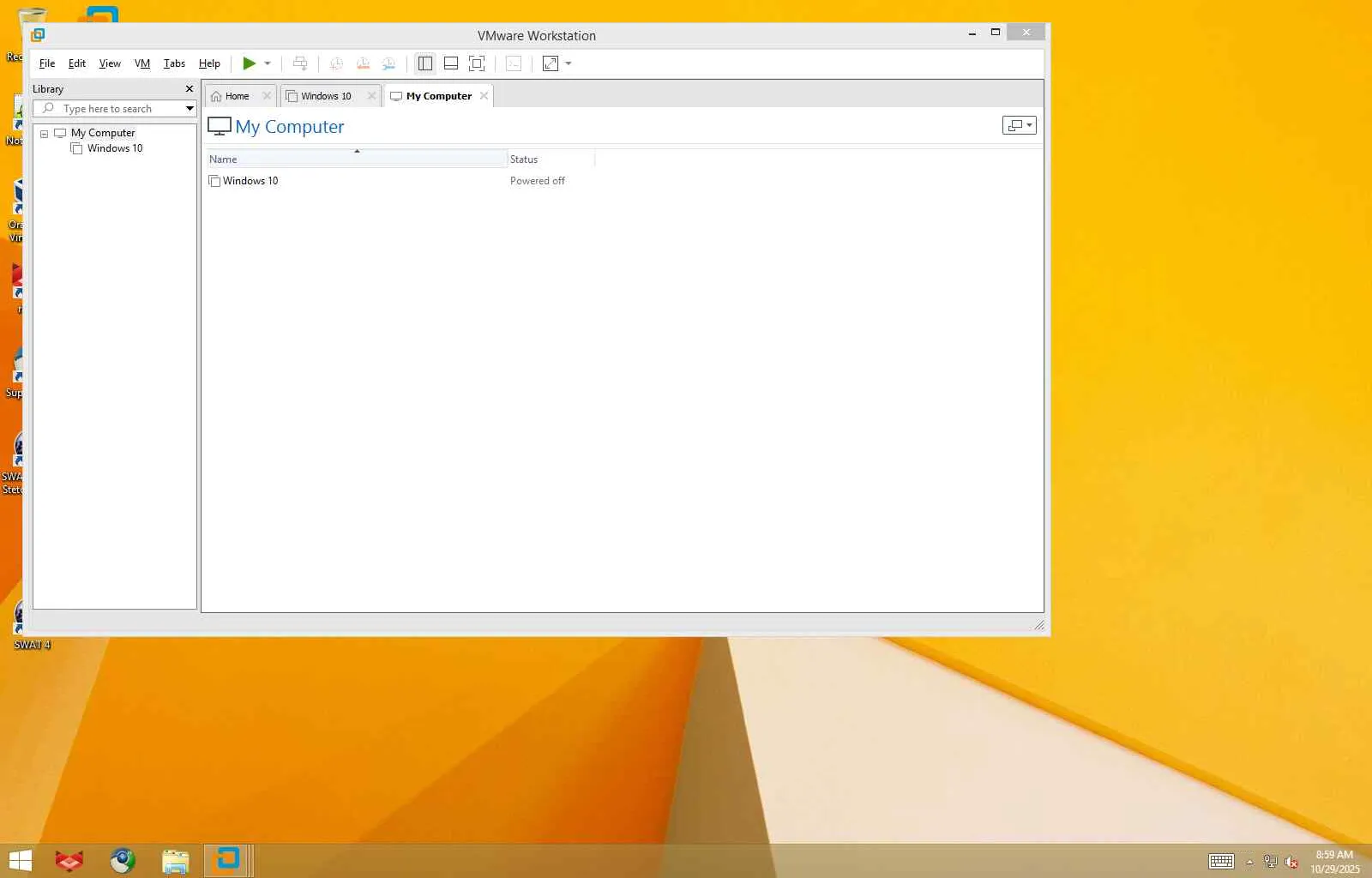The width and height of the screenshot is (1372, 878).
Task: Open the Help menu
Action: point(209,63)
